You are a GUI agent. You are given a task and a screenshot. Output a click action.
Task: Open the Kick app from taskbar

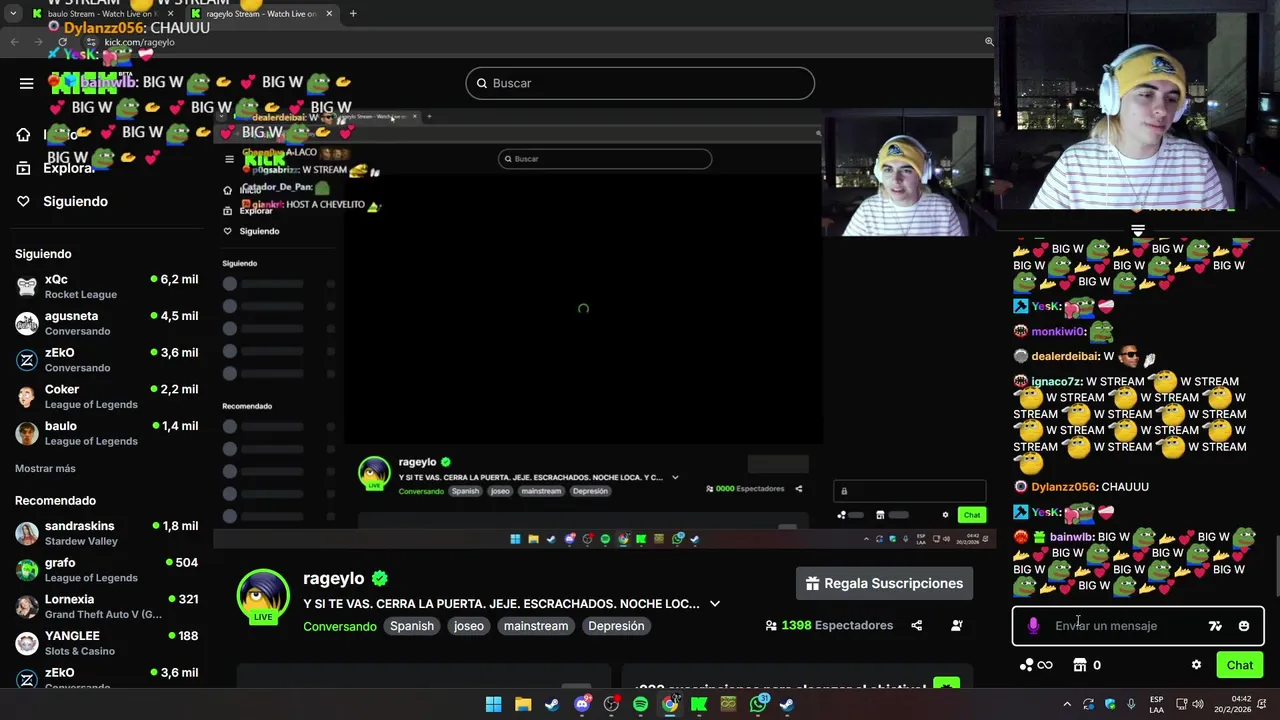[699, 704]
